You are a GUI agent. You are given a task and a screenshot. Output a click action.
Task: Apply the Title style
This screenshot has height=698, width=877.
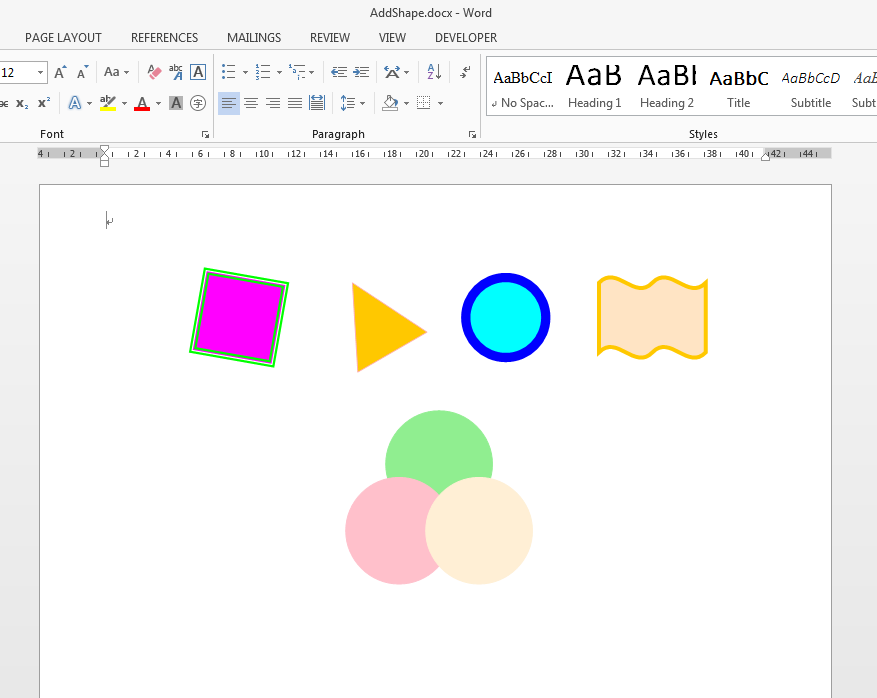tap(738, 86)
